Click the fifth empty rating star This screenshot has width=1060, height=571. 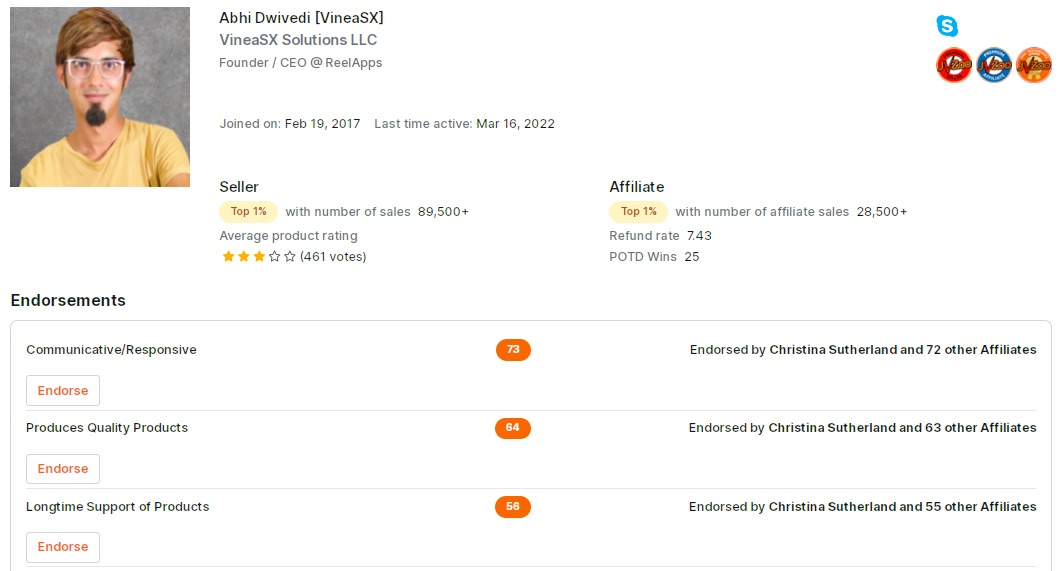point(290,257)
